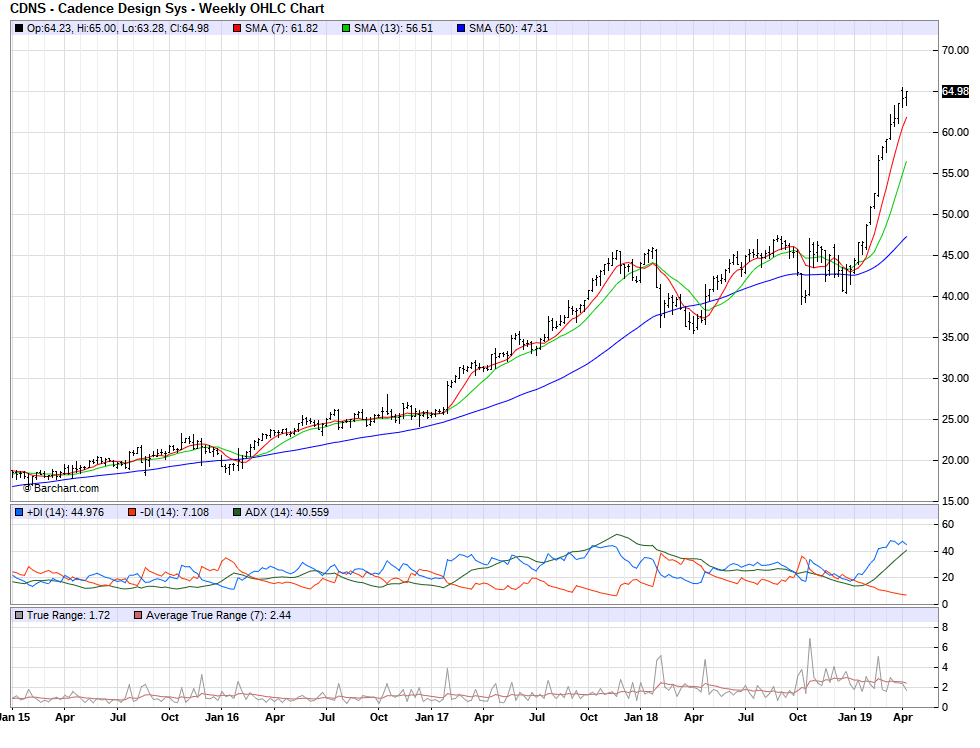Screen dimensions: 980x748
Task: Click the red SMA (7) legend swatch
Action: pos(237,28)
